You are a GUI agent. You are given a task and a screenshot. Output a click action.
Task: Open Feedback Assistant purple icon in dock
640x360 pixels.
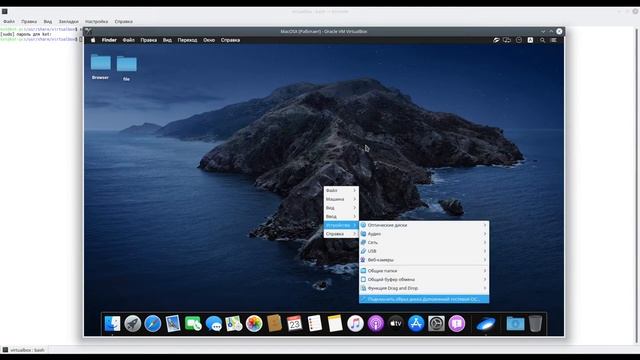click(x=456, y=324)
